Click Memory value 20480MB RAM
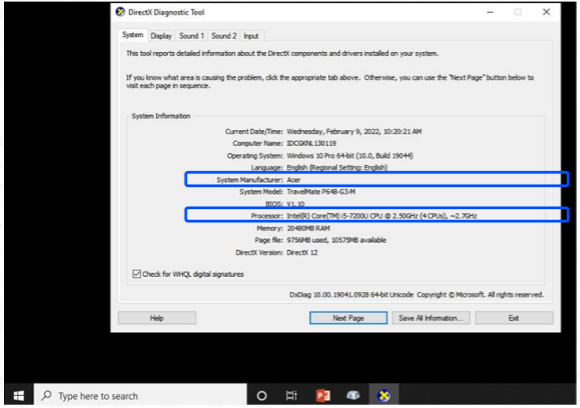580x408 pixels. click(308, 229)
